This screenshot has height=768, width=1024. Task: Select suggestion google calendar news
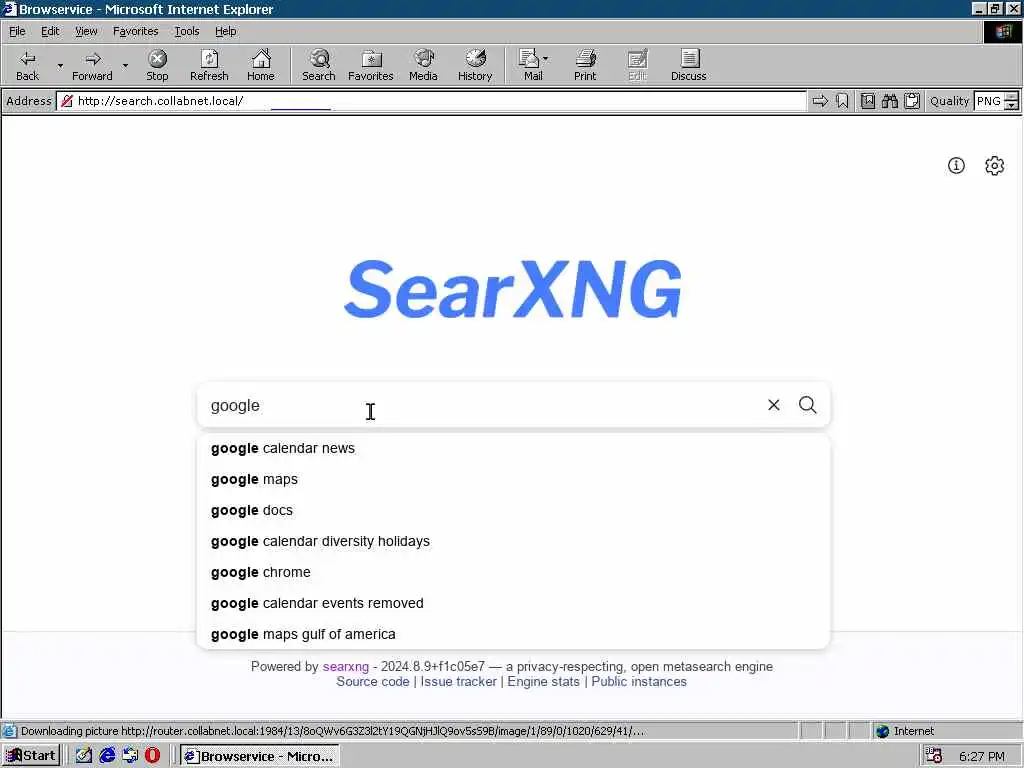513,449
